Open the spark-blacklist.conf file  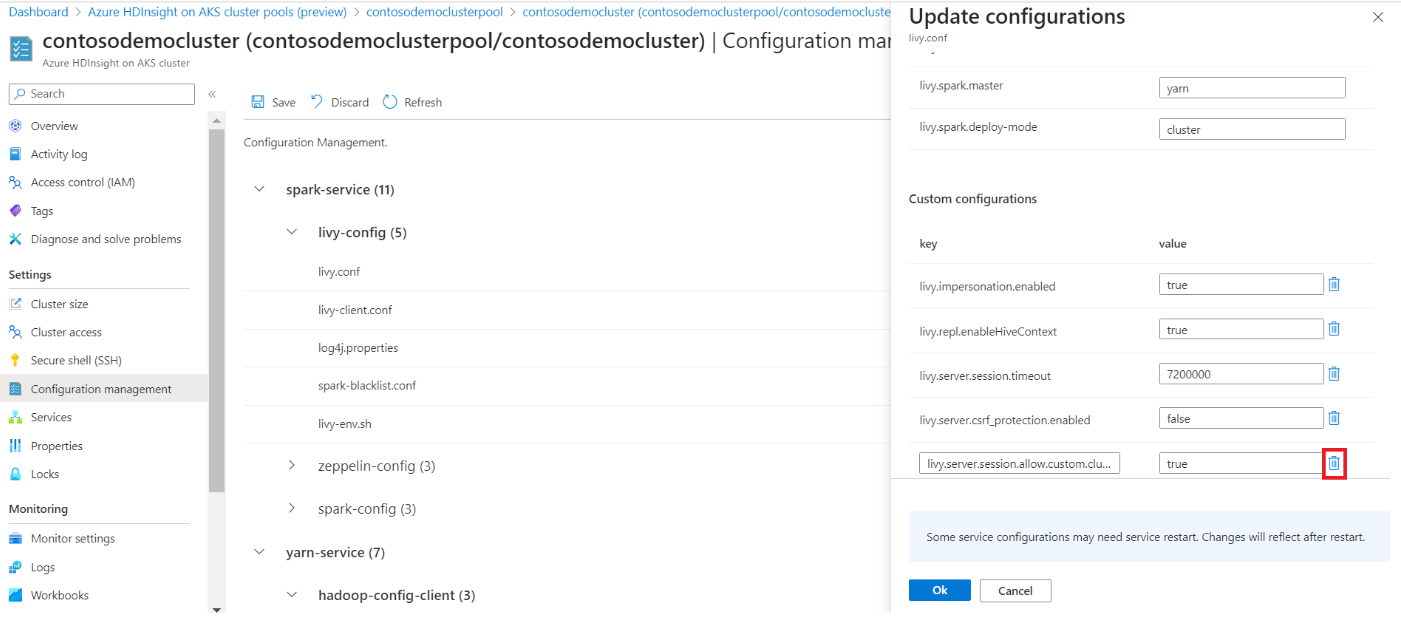pos(367,386)
